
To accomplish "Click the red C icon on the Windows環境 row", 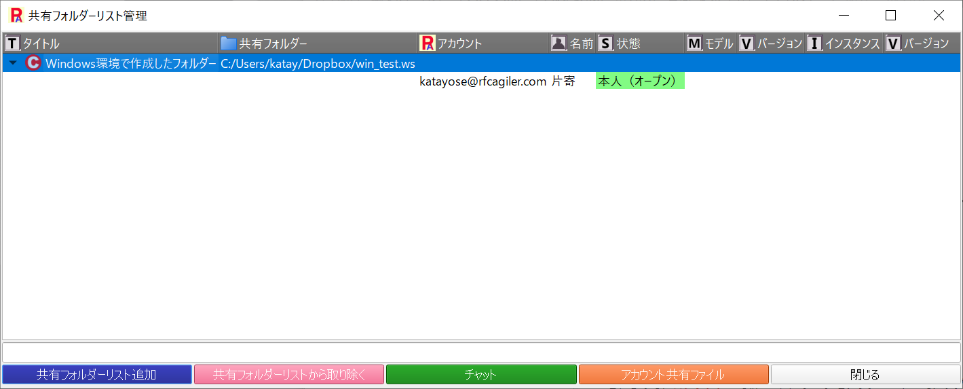I will tap(34, 63).
